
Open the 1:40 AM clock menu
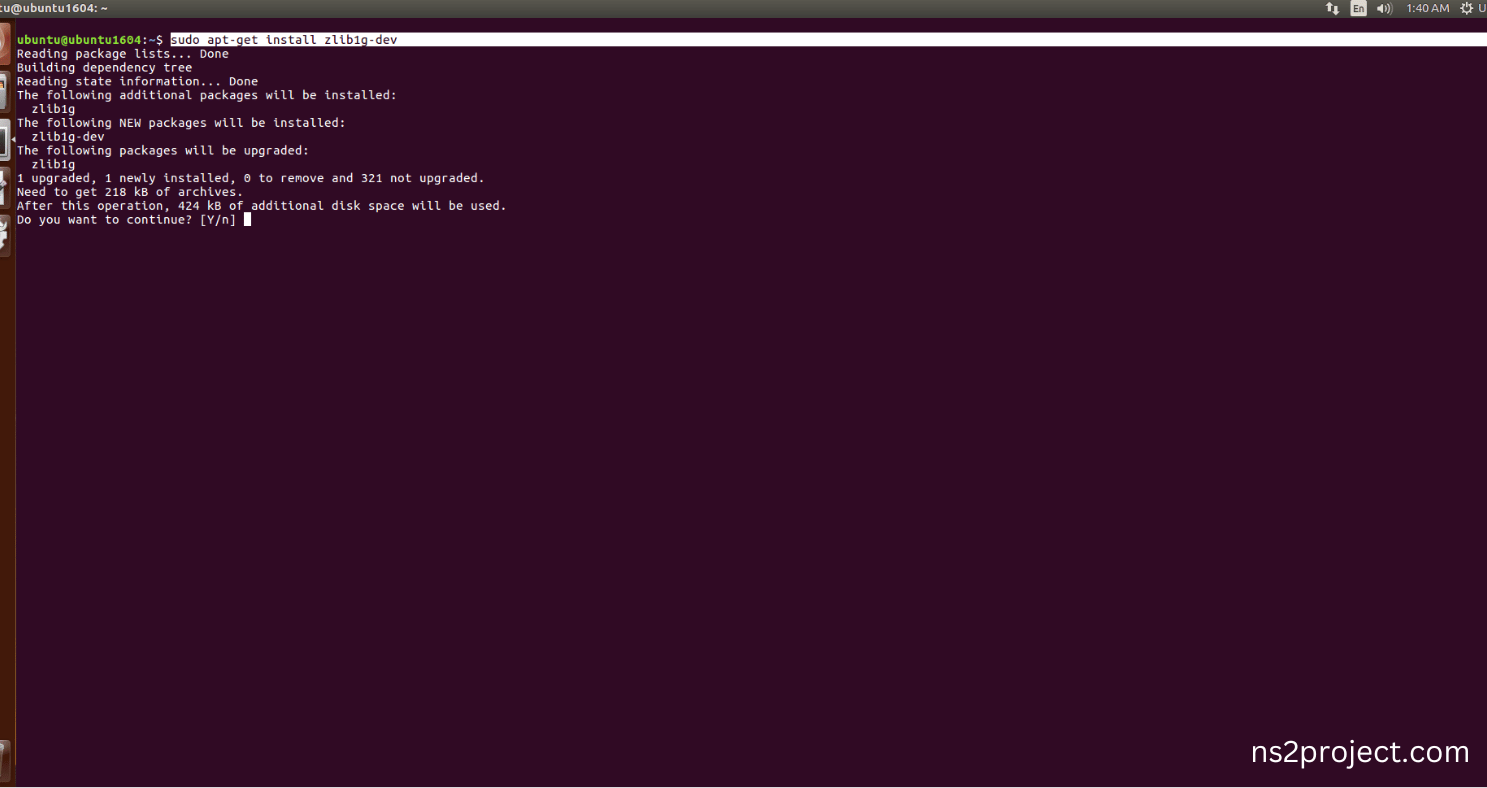pos(1427,8)
